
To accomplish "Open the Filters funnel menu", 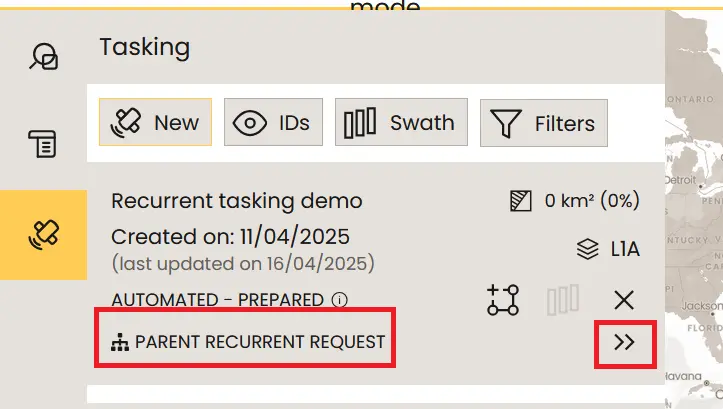I will (x=544, y=123).
